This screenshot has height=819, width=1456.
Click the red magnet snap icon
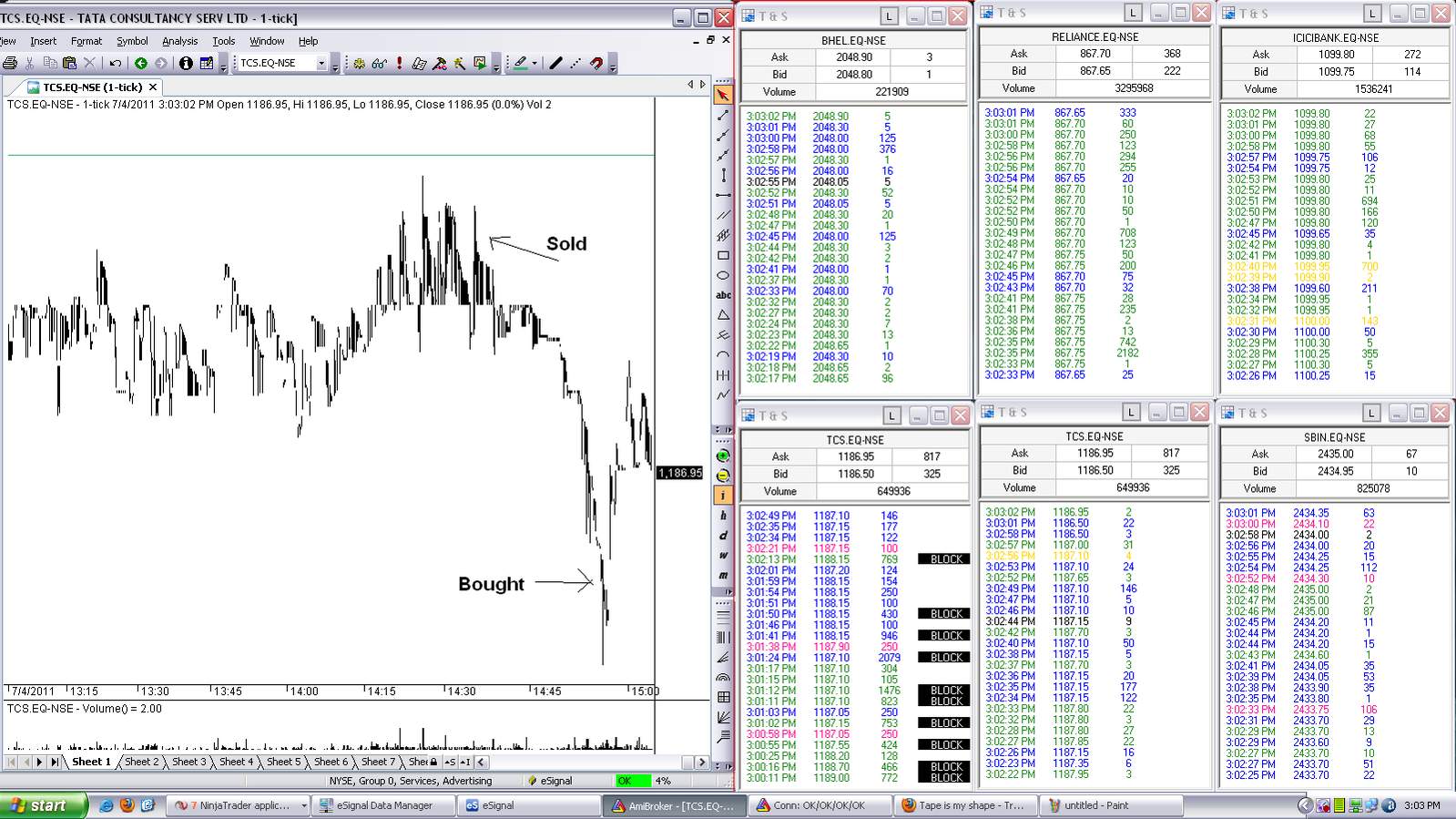coord(596,63)
